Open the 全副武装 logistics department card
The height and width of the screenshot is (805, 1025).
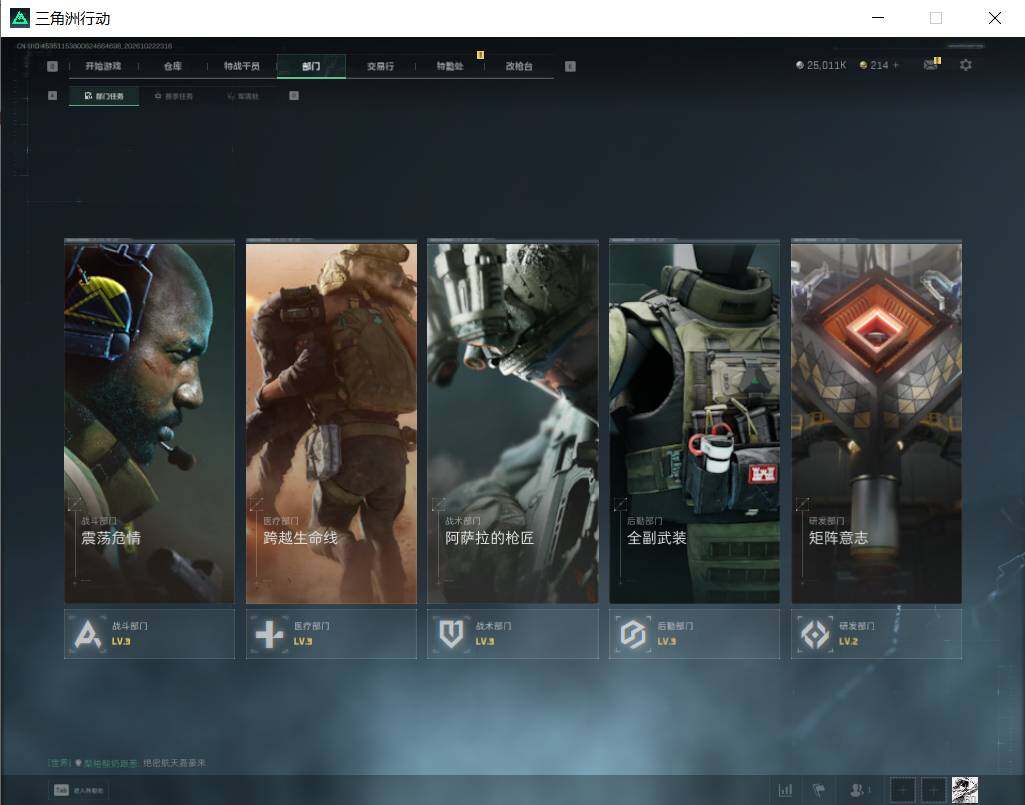pyautogui.click(x=695, y=421)
